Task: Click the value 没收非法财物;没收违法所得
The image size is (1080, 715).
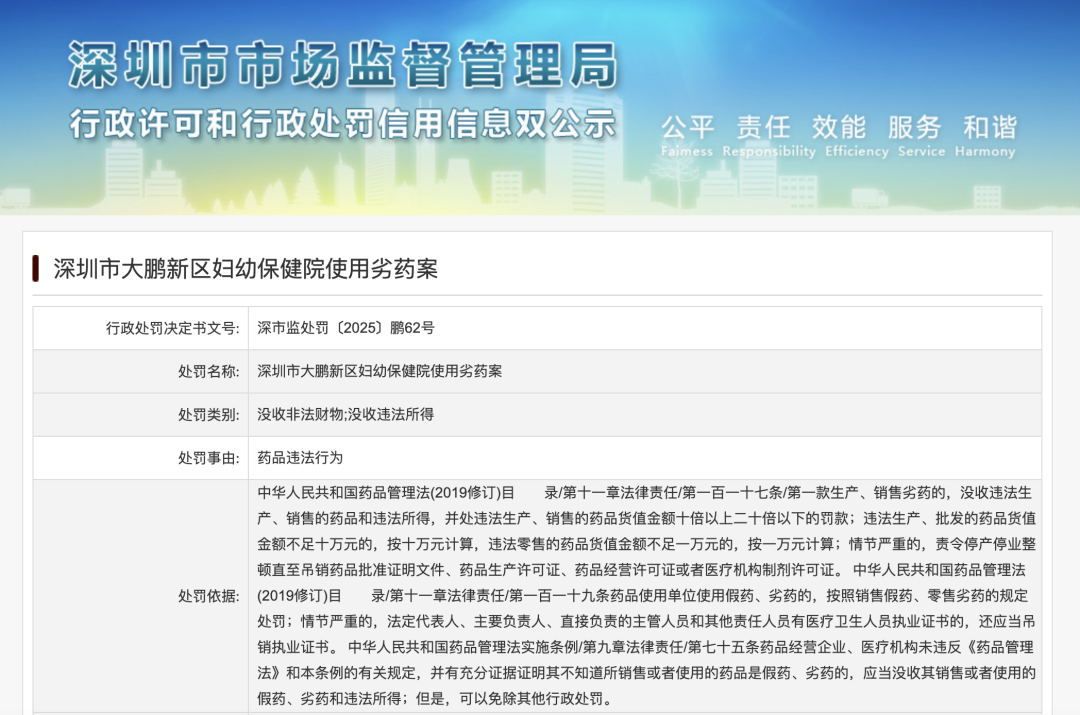Action: pyautogui.click(x=345, y=414)
